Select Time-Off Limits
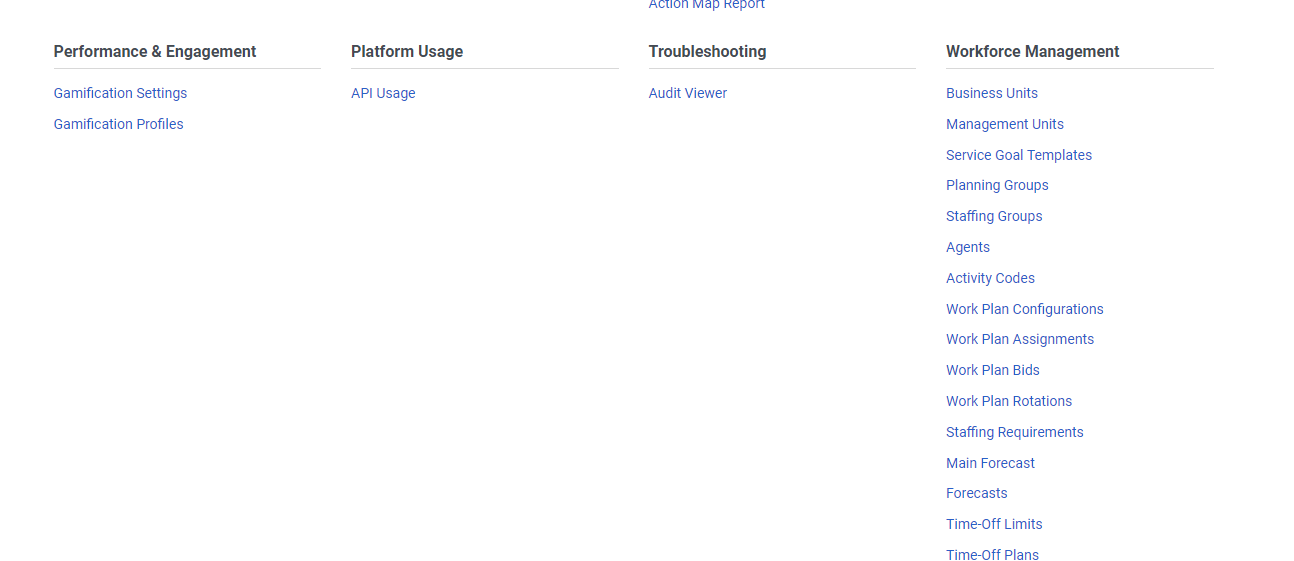This screenshot has height=561, width=1294. tap(994, 524)
